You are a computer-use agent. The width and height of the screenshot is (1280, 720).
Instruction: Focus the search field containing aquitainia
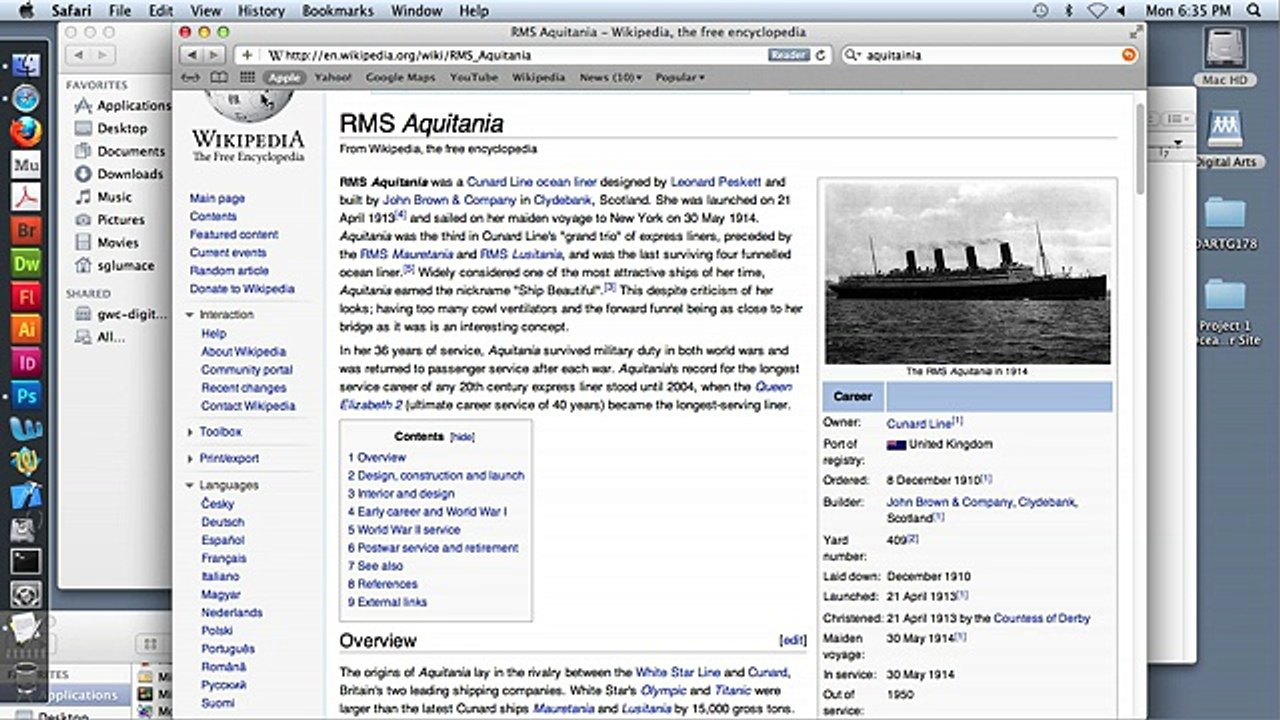point(990,55)
